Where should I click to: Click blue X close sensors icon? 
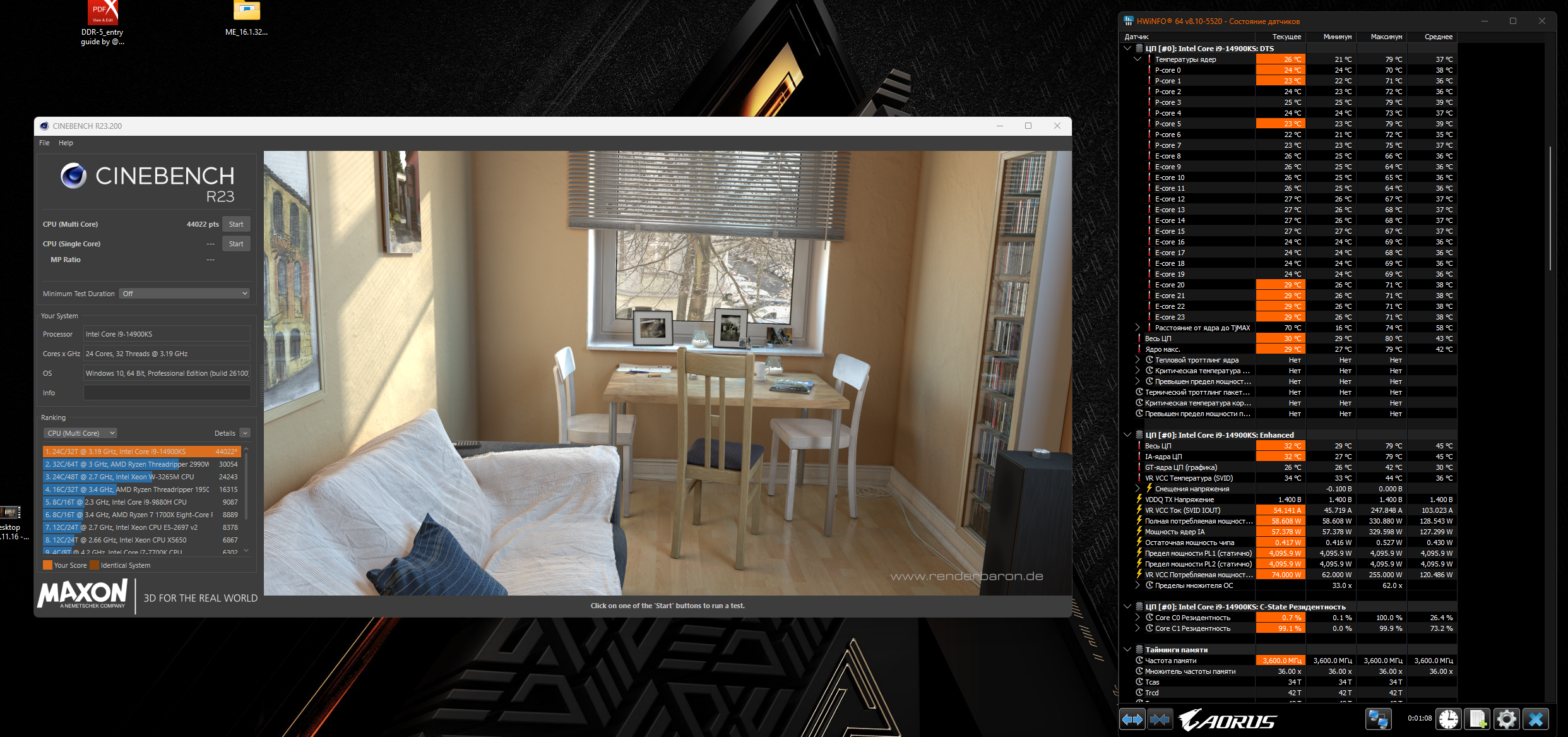1536,719
